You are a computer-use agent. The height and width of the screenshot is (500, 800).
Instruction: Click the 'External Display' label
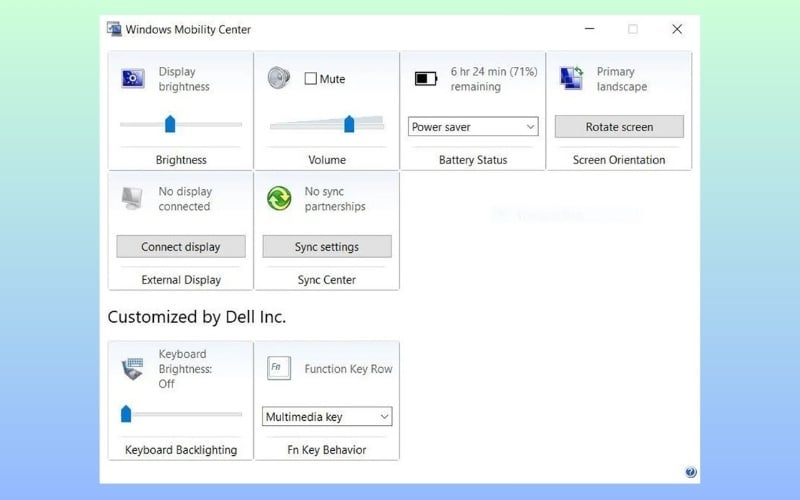tap(181, 280)
